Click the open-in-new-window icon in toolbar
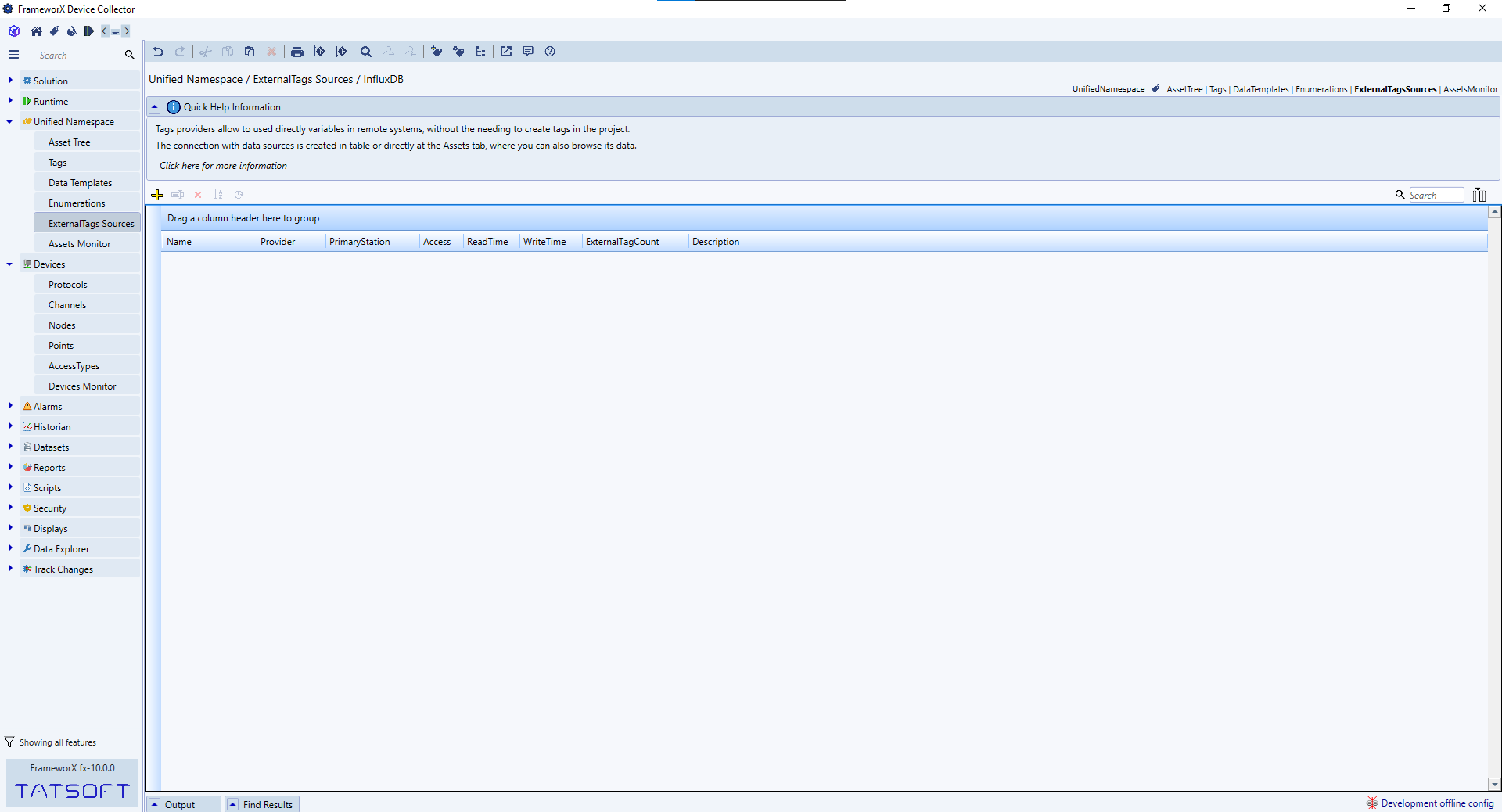This screenshot has width=1502, height=812. 506,52
